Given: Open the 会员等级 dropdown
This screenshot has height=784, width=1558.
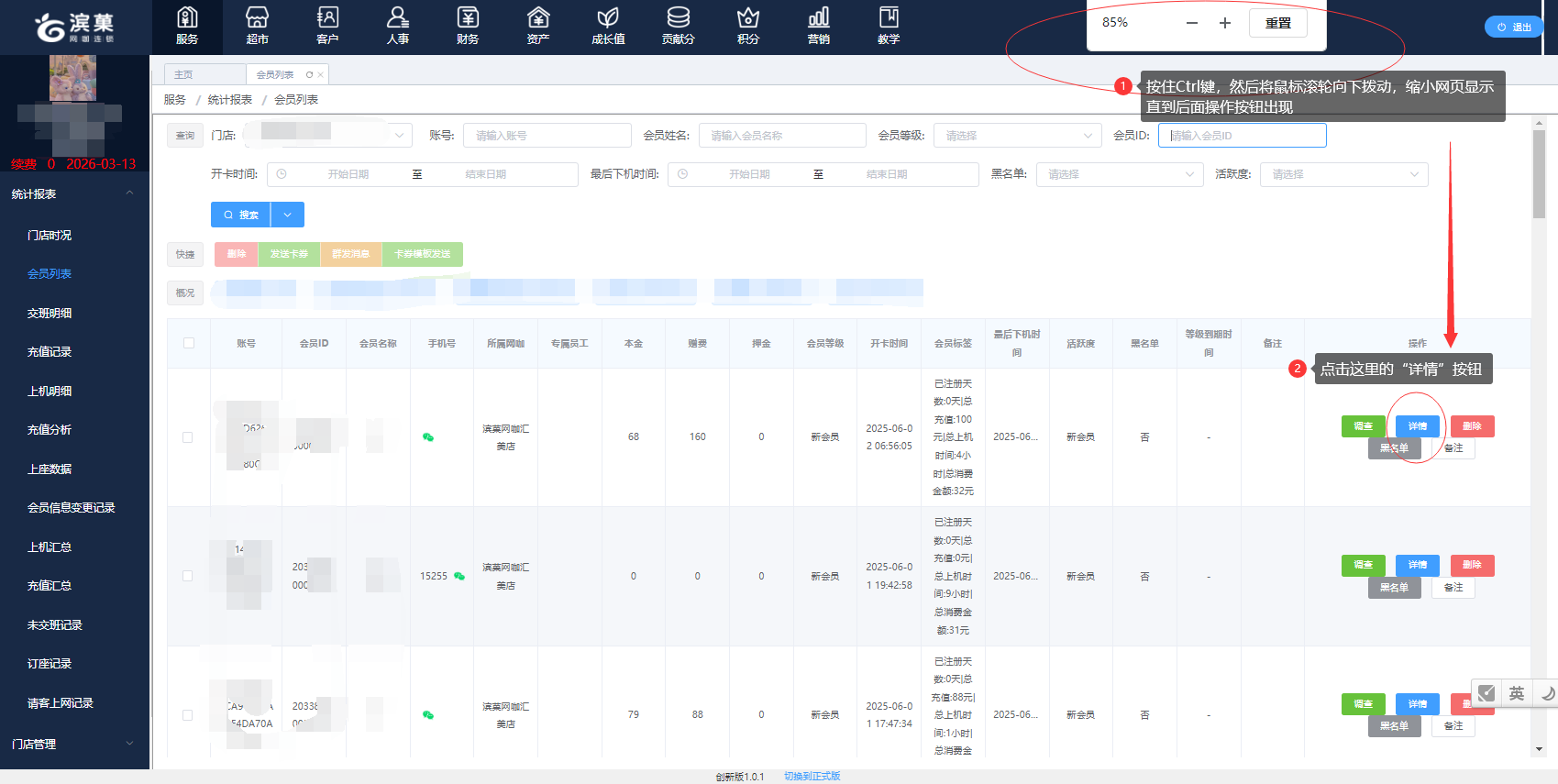Looking at the screenshot, I should coord(1018,136).
